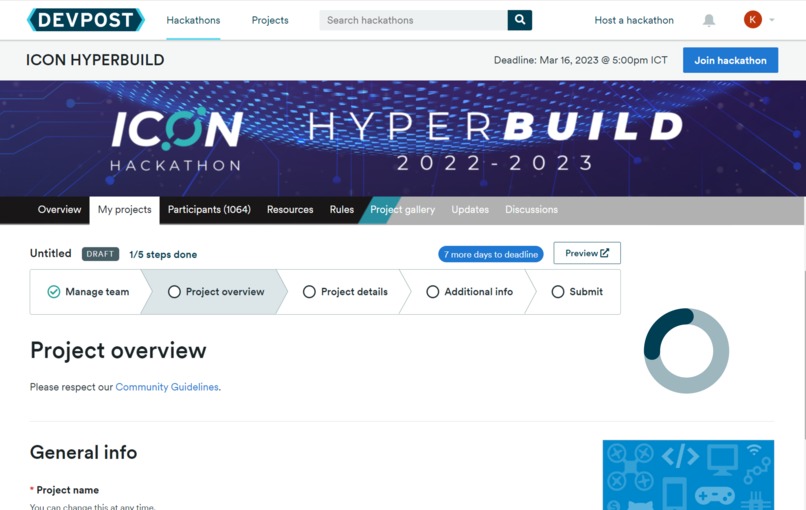Click the Devpost logo
The width and height of the screenshot is (806, 510).
86,20
